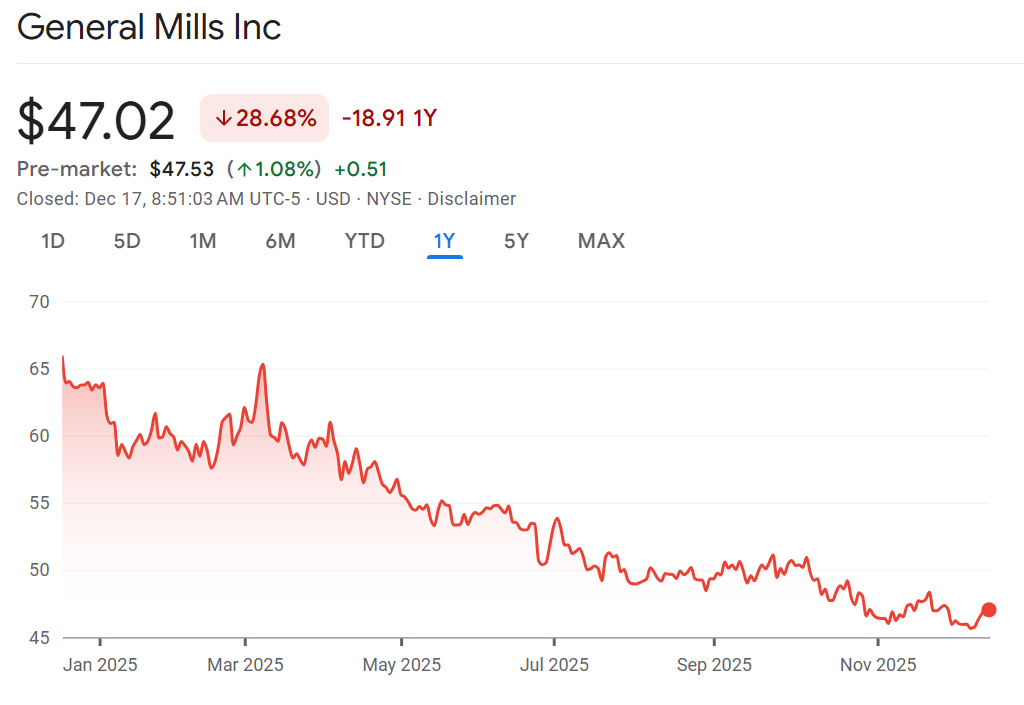Select the YTD tab
Image resolution: width=1024 pixels, height=705 pixels.
(x=364, y=241)
